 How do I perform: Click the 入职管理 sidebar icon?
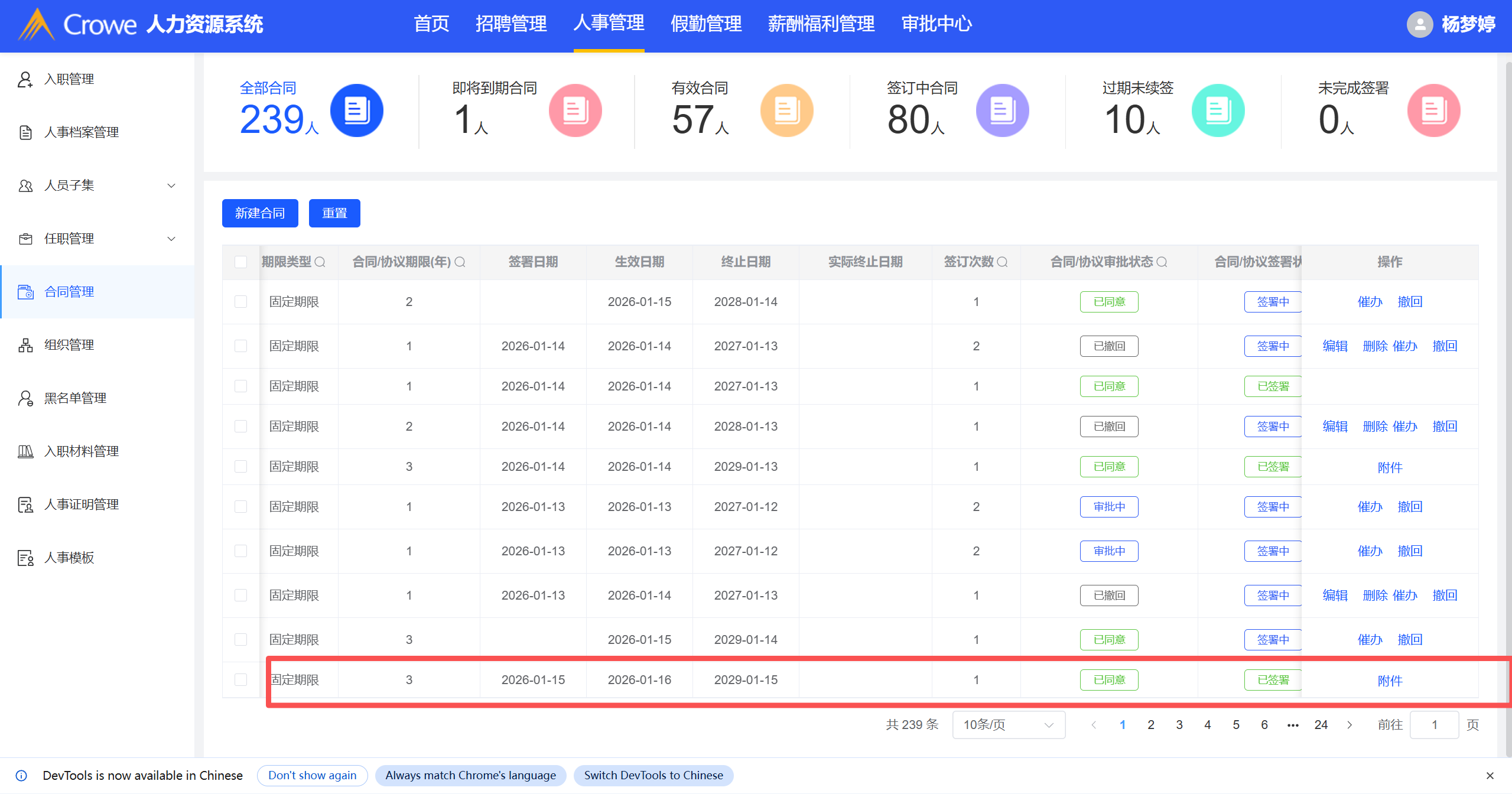[25, 79]
